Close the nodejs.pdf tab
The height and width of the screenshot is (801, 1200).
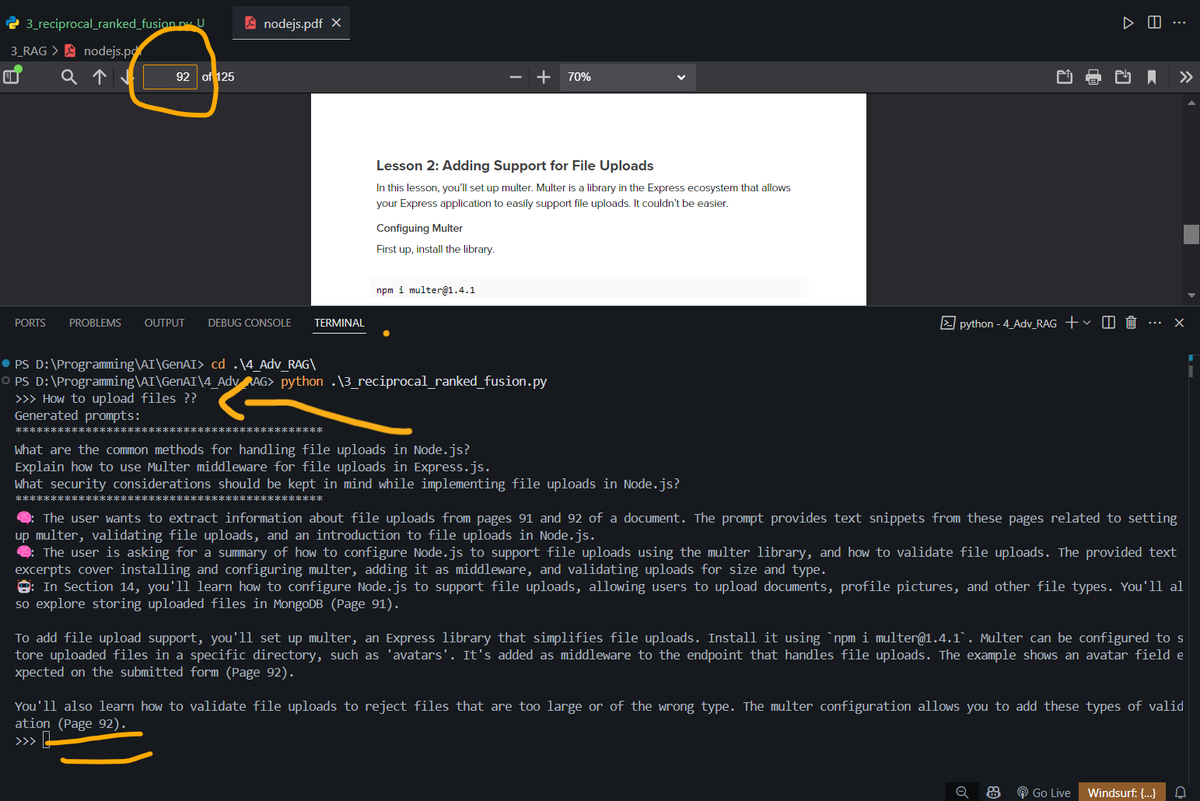coord(336,22)
